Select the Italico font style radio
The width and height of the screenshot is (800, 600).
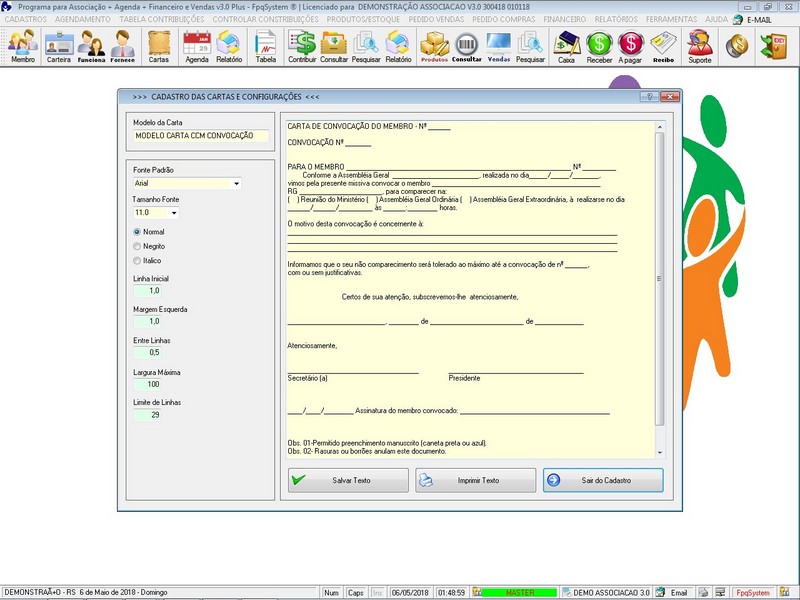137,260
